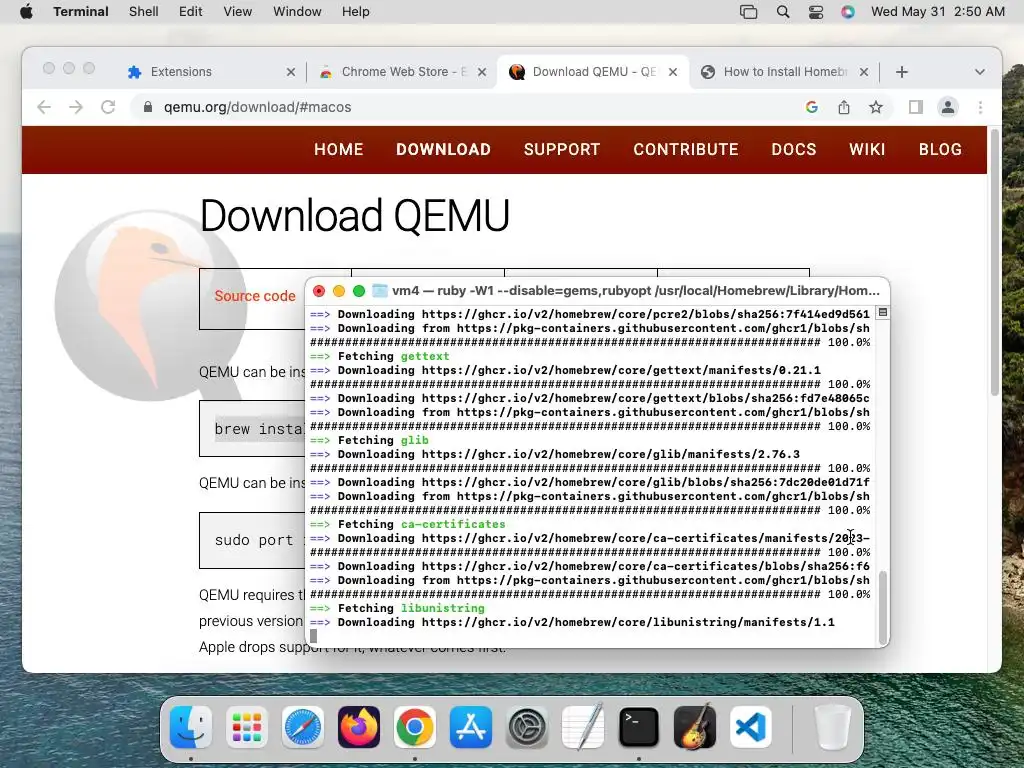1024x768 pixels.
Task: Click the Terminal window scrollbar thumb
Action: pos(883,607)
